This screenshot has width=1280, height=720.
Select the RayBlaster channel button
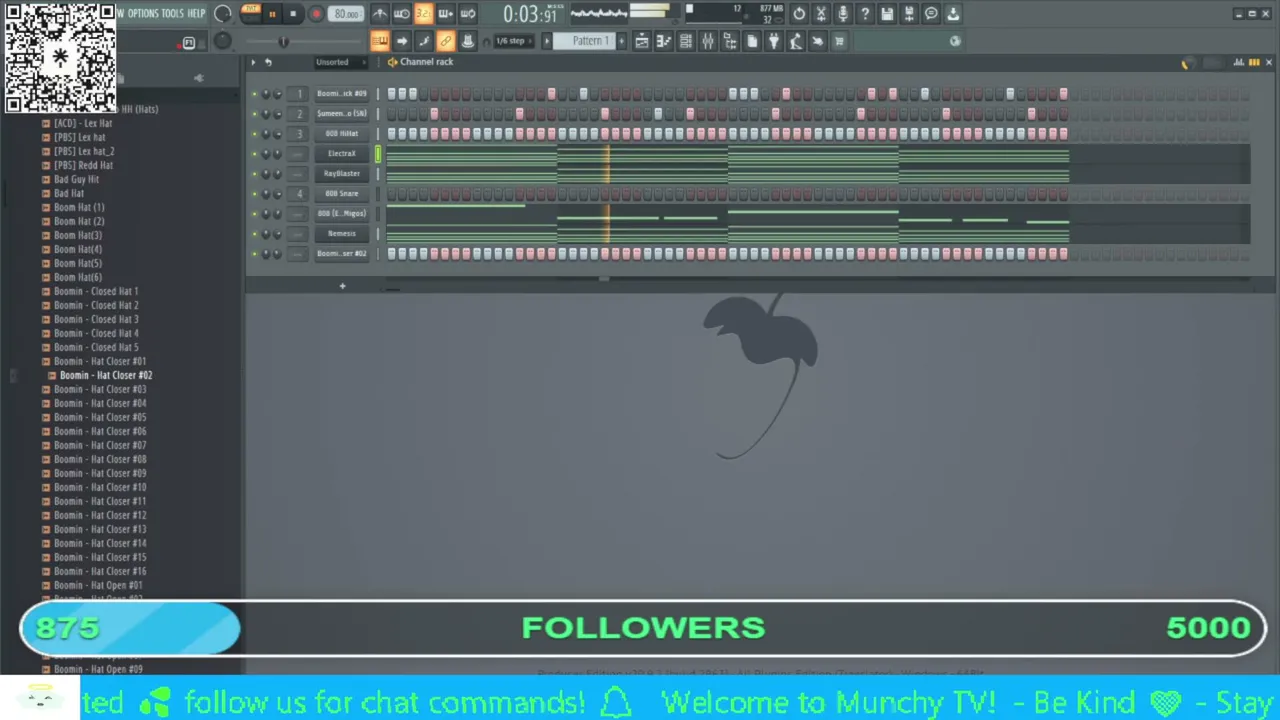(x=341, y=174)
